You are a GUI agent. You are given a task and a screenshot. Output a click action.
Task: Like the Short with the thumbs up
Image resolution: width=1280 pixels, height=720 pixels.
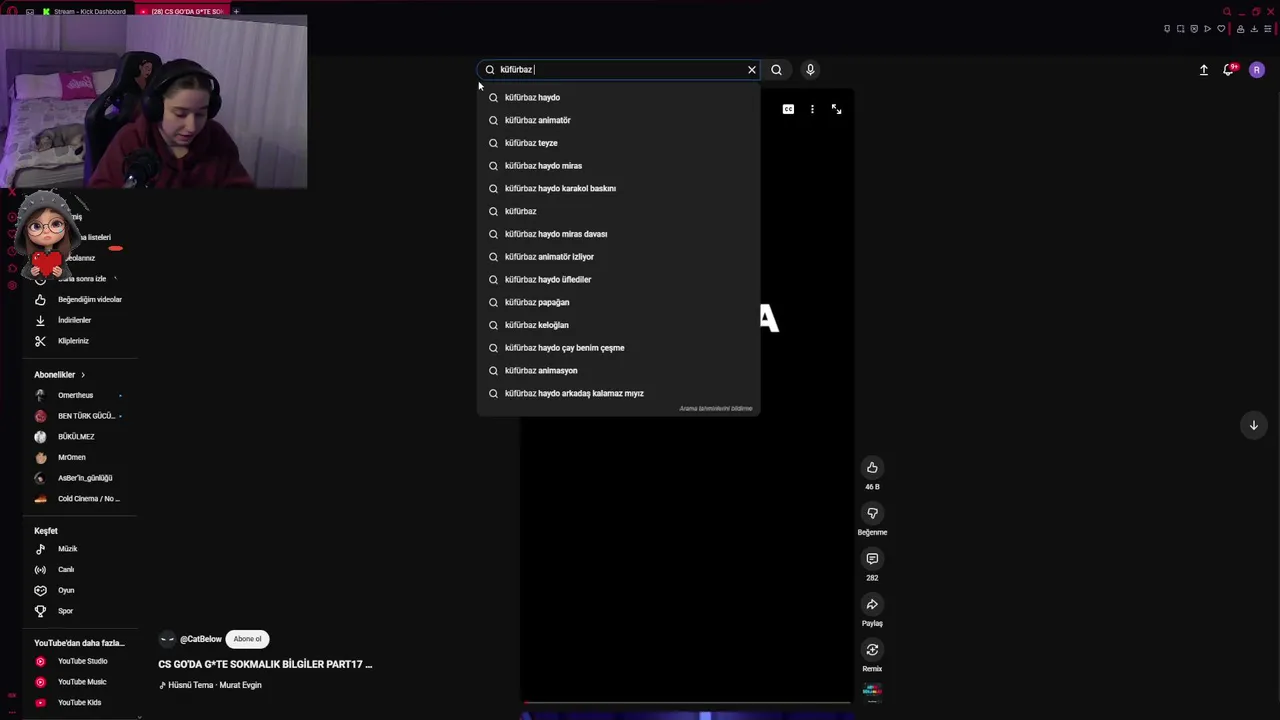872,468
